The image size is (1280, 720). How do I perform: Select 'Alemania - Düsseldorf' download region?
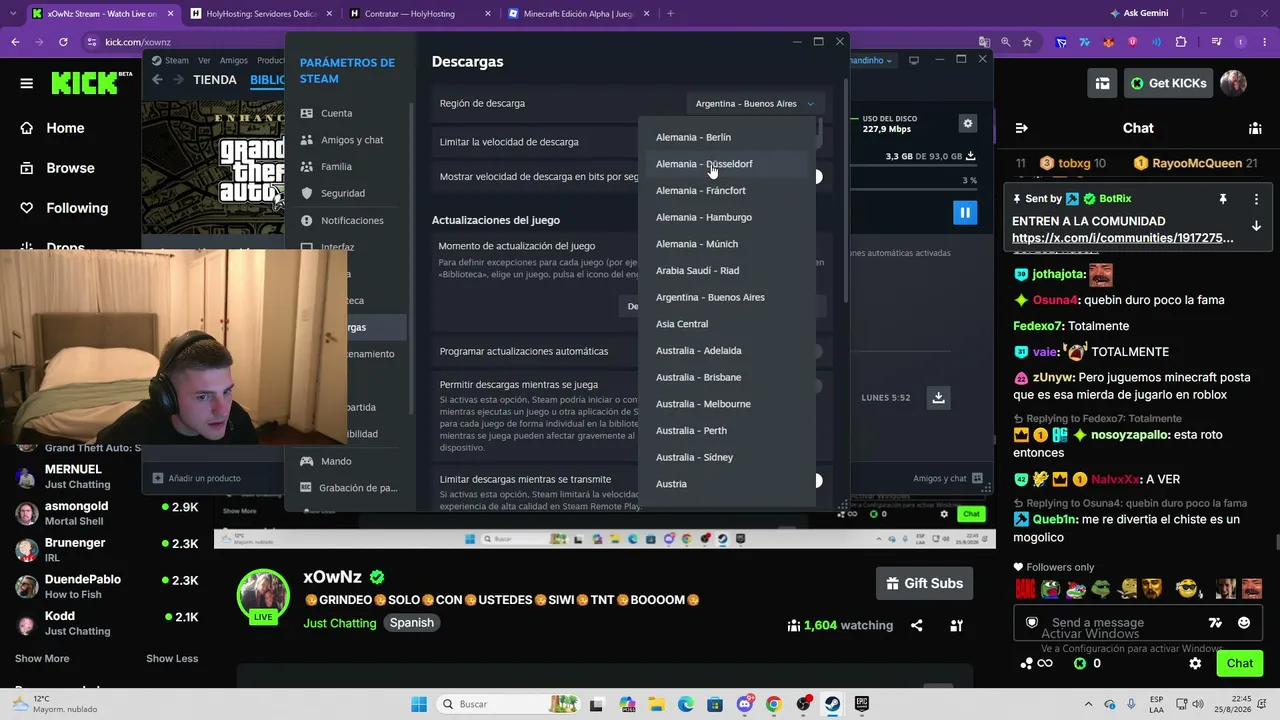point(727,164)
